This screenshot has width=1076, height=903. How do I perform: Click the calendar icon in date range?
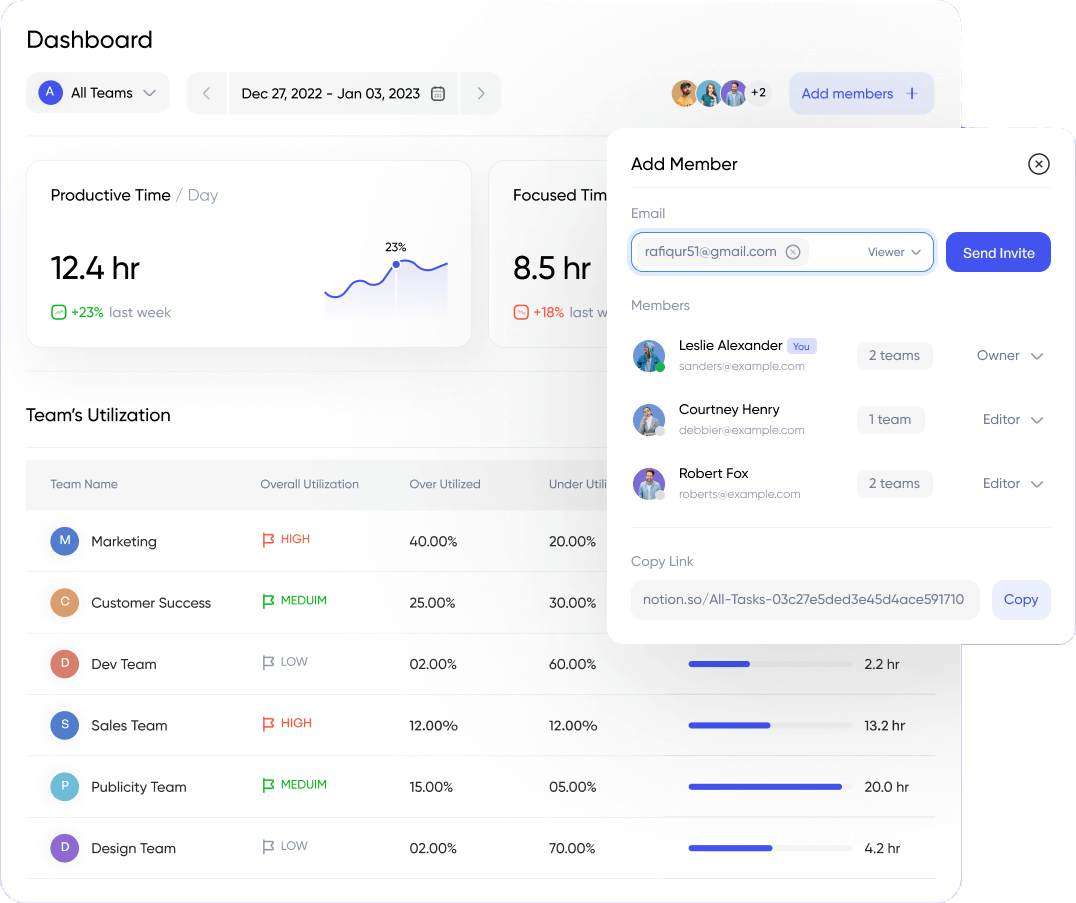[x=437, y=94]
